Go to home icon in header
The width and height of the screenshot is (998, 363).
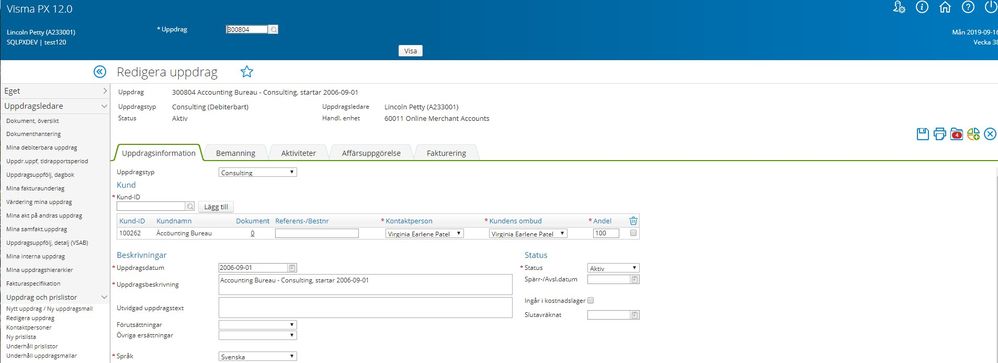945,7
